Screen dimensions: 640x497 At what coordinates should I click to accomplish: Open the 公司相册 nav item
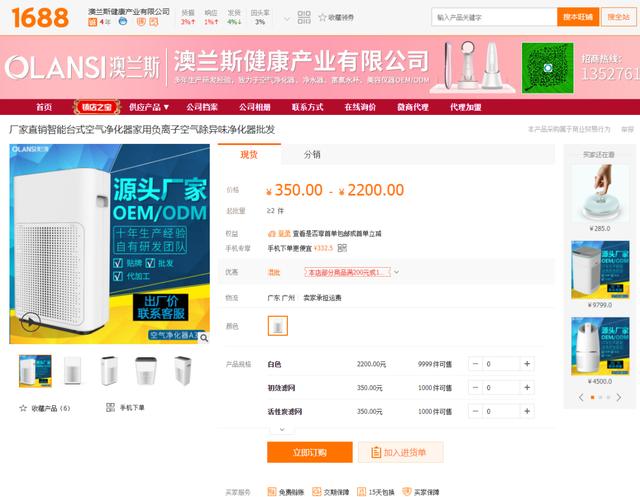(255, 107)
